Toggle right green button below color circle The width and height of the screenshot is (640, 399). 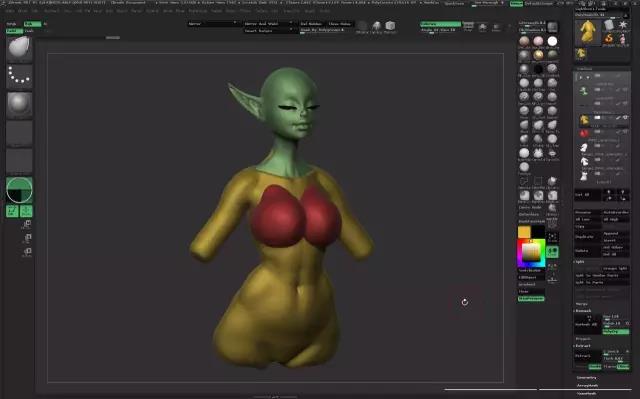coord(26,211)
